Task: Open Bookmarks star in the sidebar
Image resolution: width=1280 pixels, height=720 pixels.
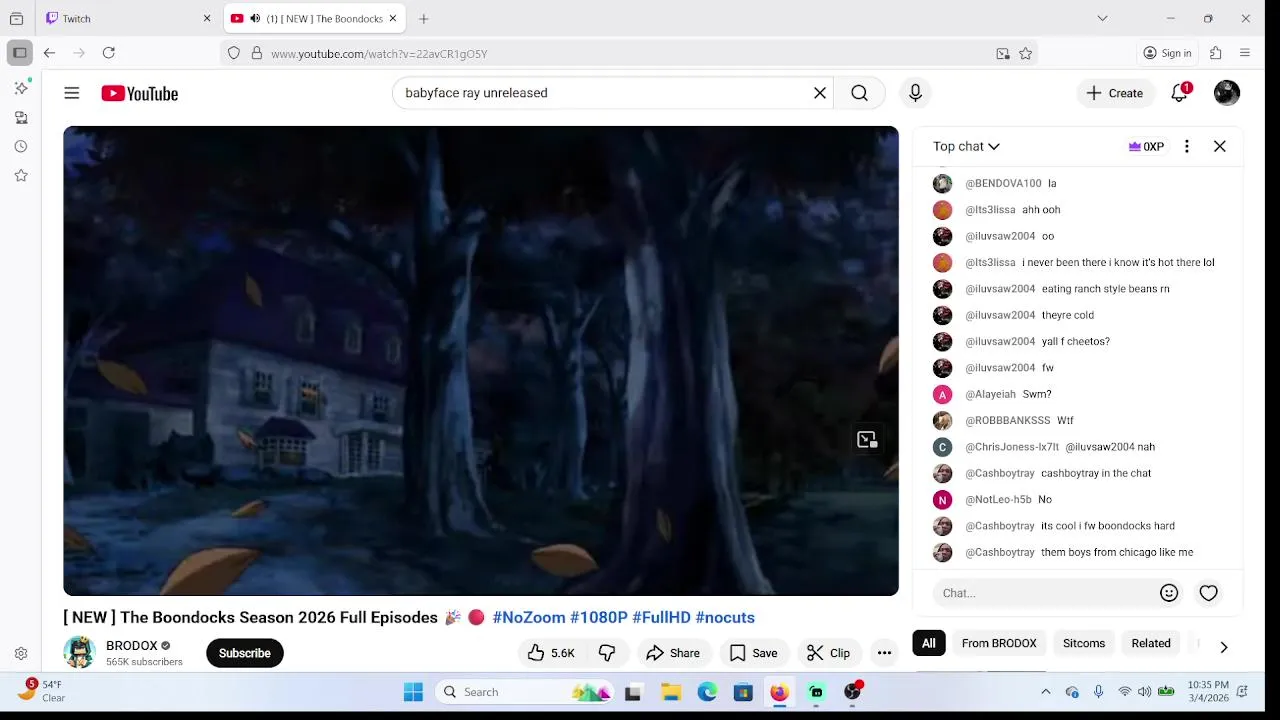Action: [21, 175]
